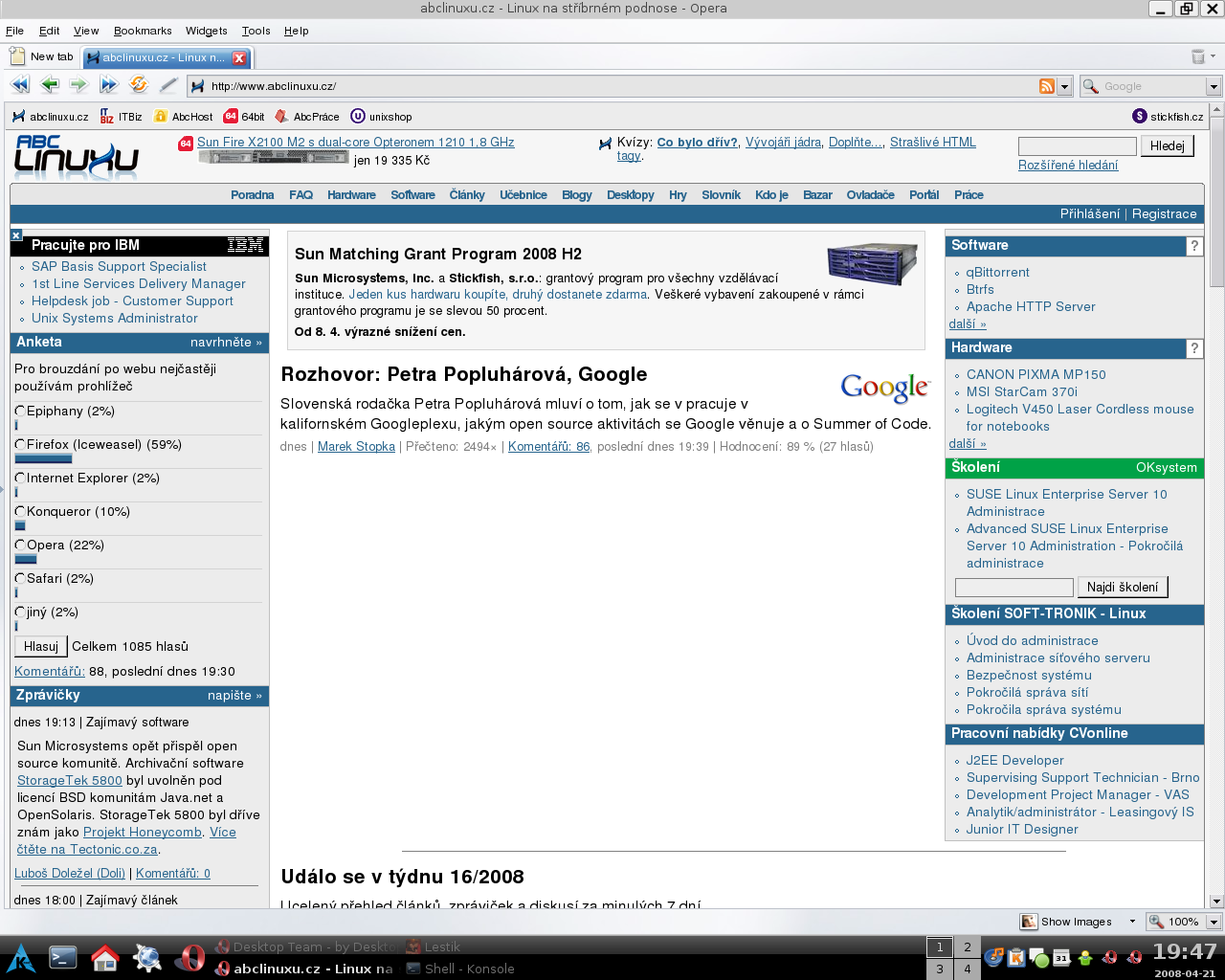This screenshot has height=980, width=1225.
Task: Open the KDE K menu in taskbar
Action: pos(20,957)
